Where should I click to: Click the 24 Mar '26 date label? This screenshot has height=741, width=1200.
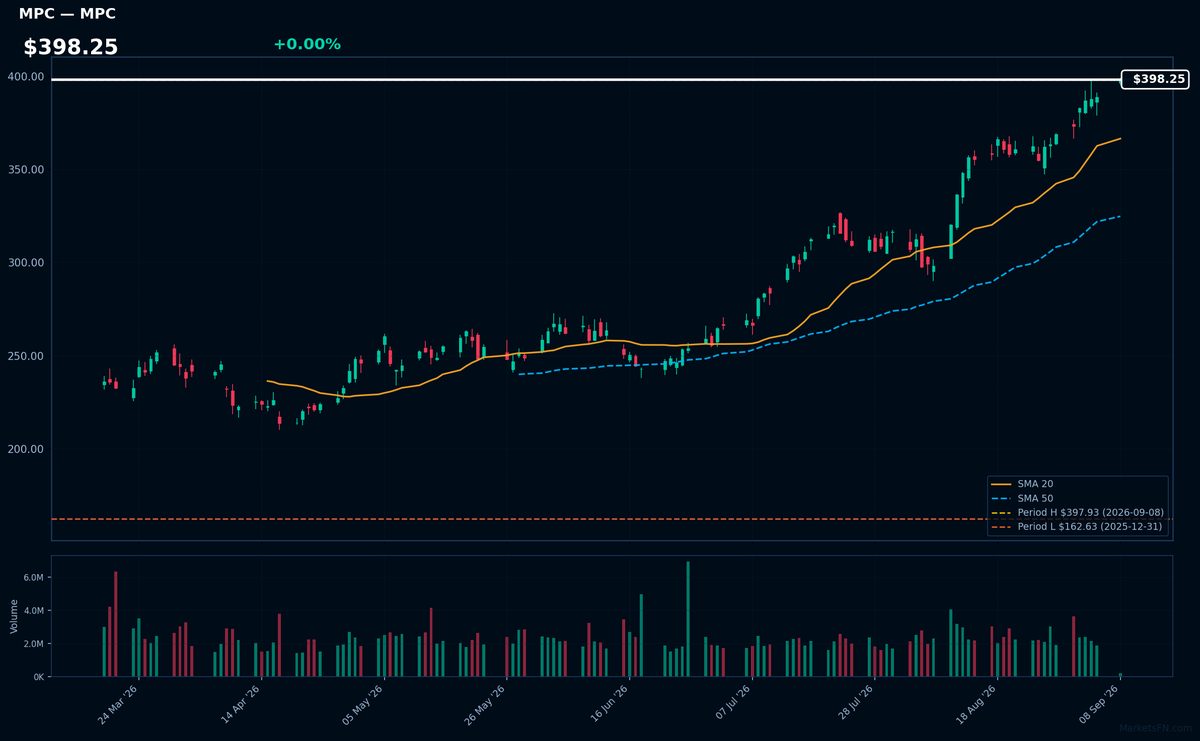(119, 705)
